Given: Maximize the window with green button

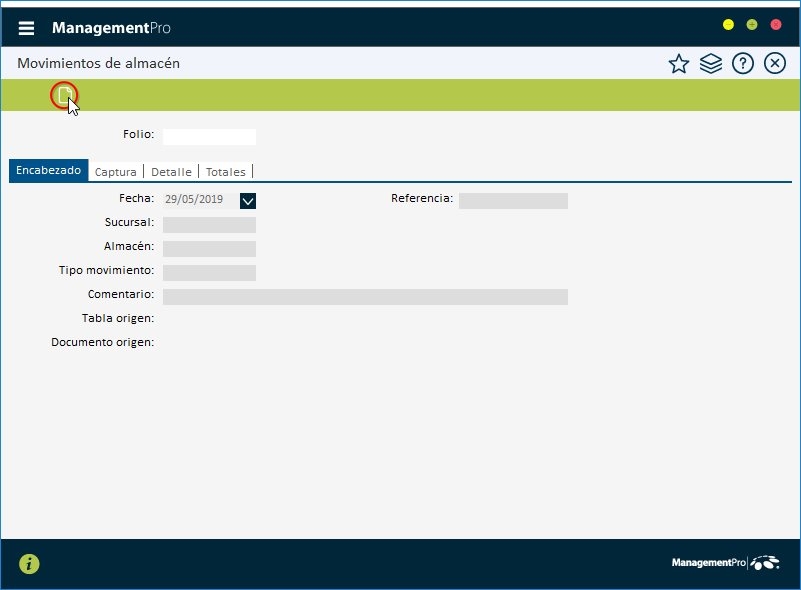Looking at the screenshot, I should [x=752, y=25].
